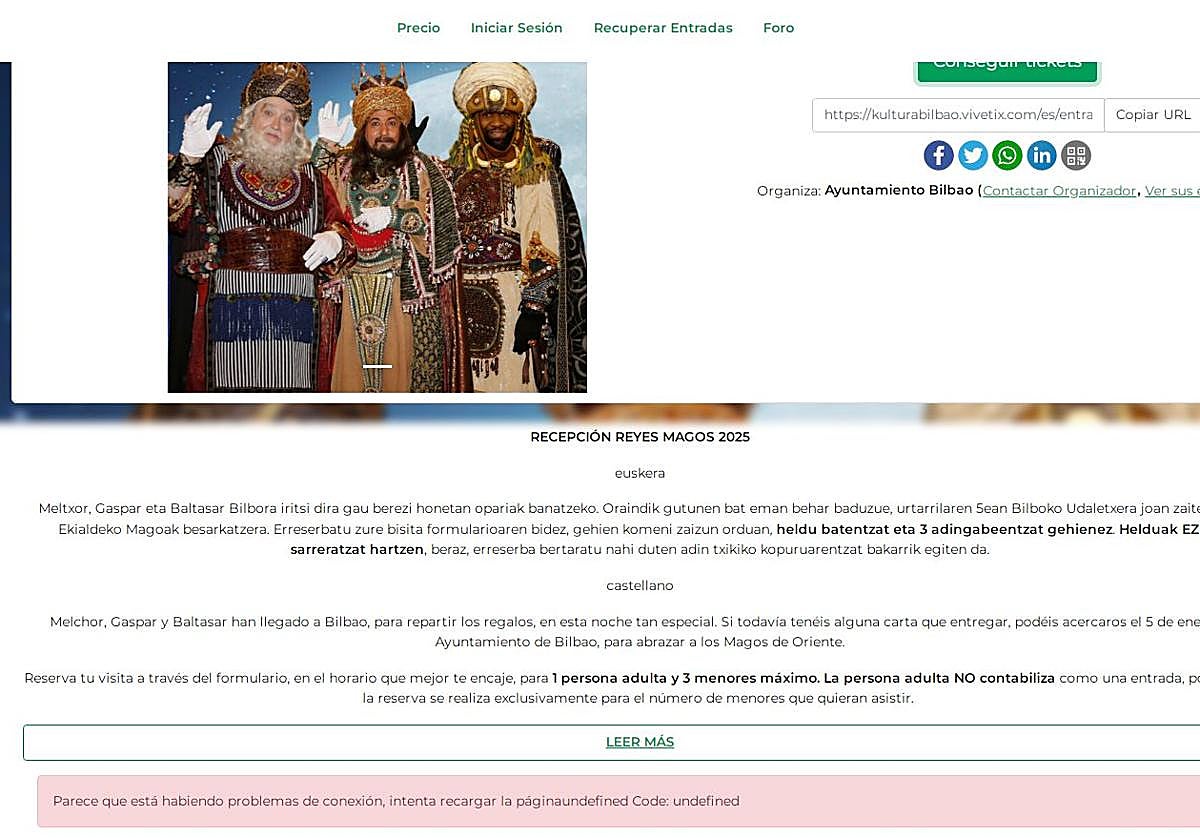Viewport: 1200px width, 838px height.
Task: Open the Contactar Organizador link
Action: [x=1059, y=190]
